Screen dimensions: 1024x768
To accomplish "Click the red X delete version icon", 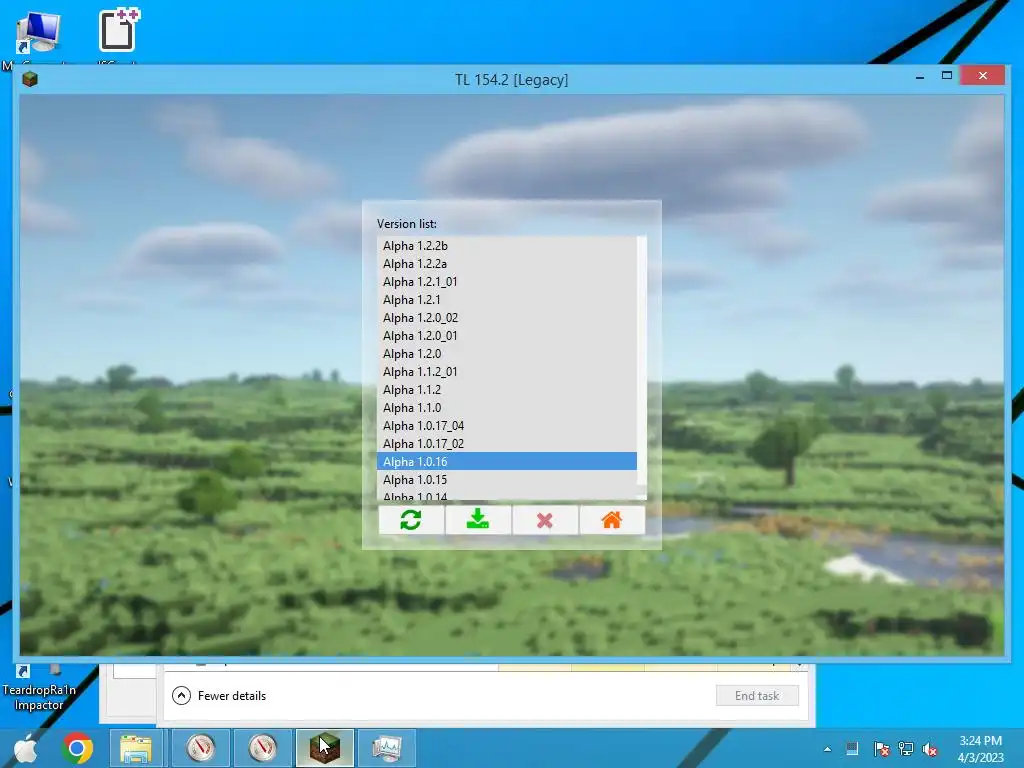I will [545, 520].
